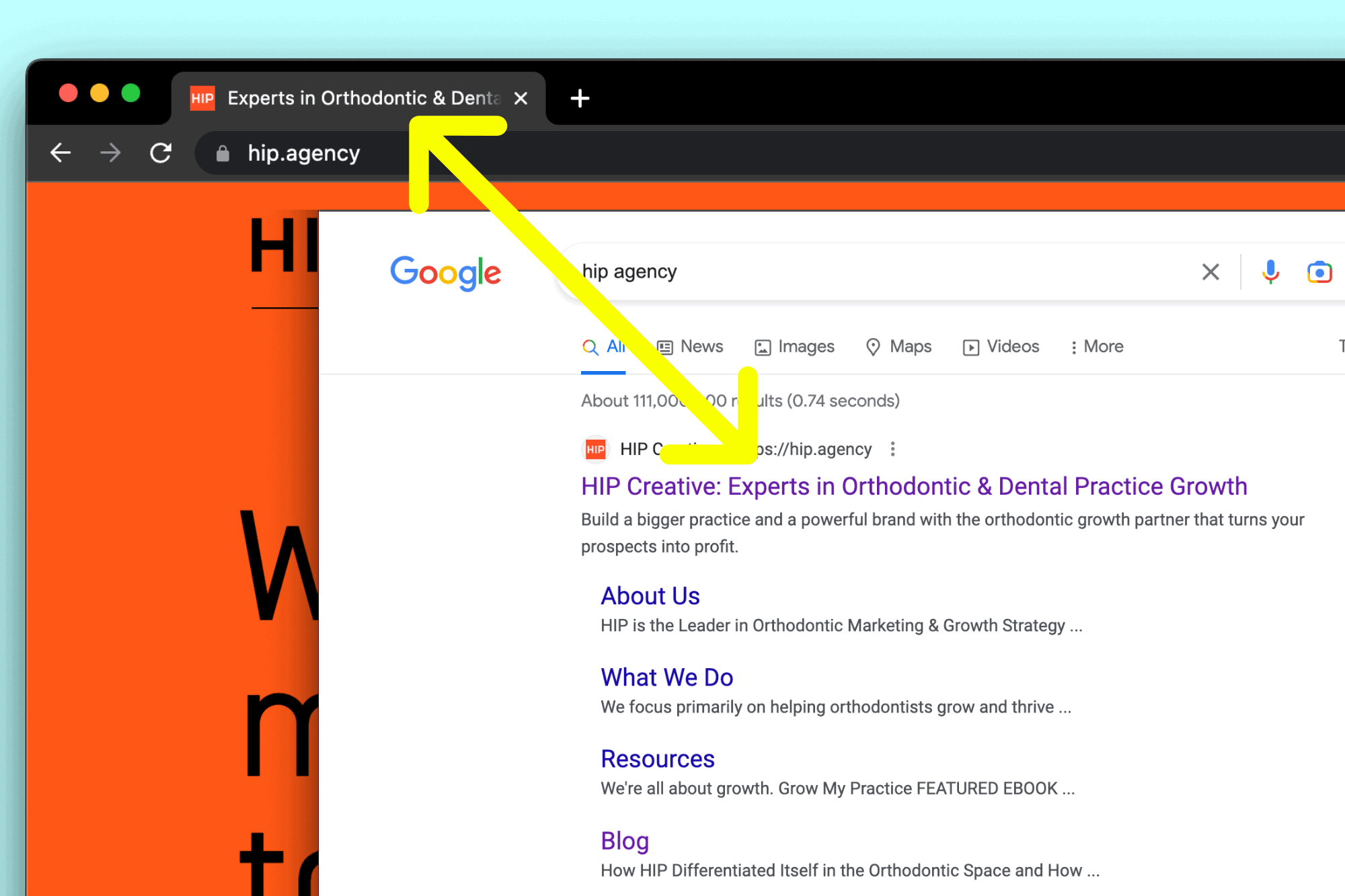Switch to the Images tab
Image resolution: width=1345 pixels, height=896 pixels.
point(794,347)
